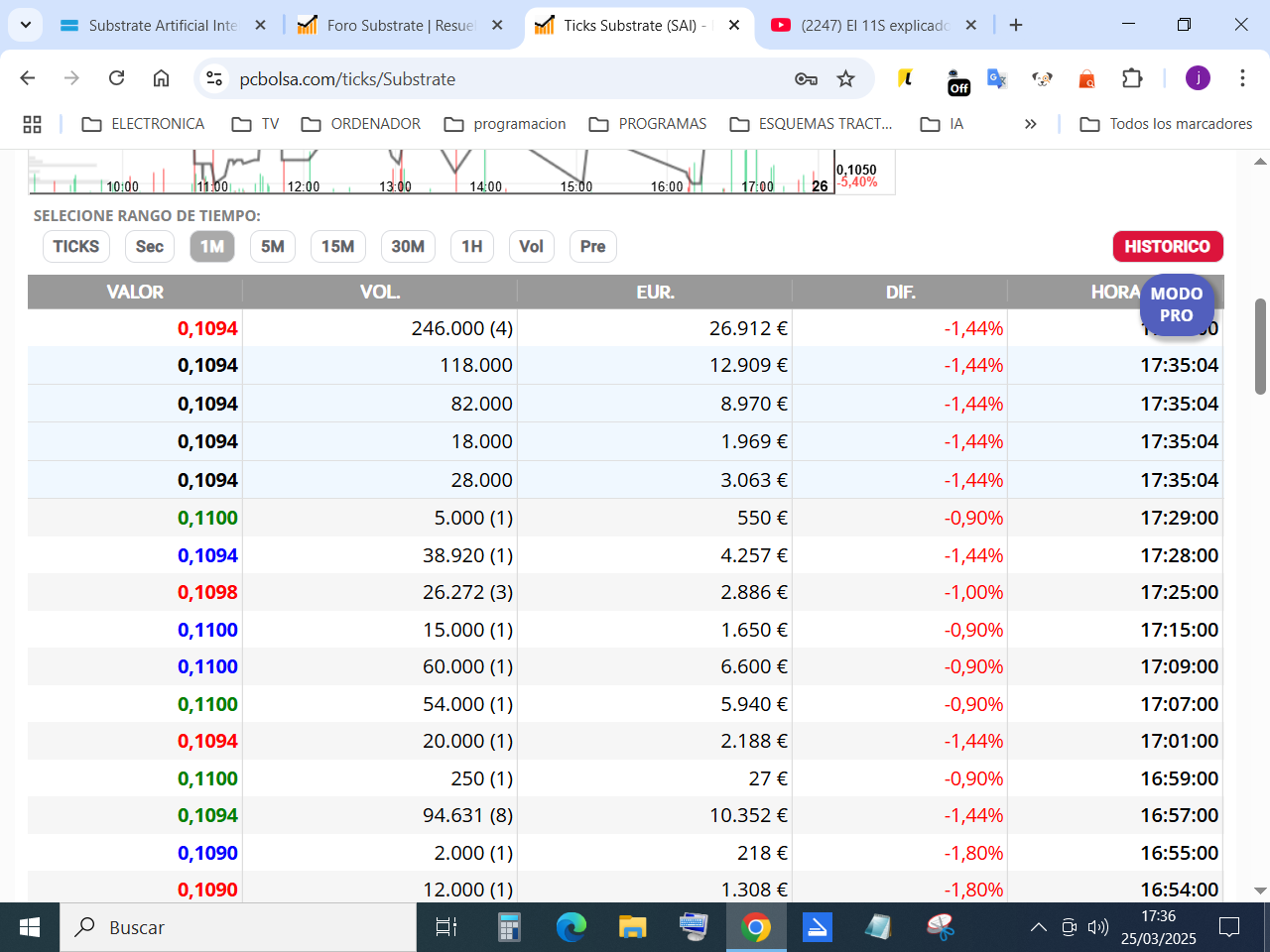Bookmark this page with the star icon
The height and width of the screenshot is (952, 1270).
point(845,78)
